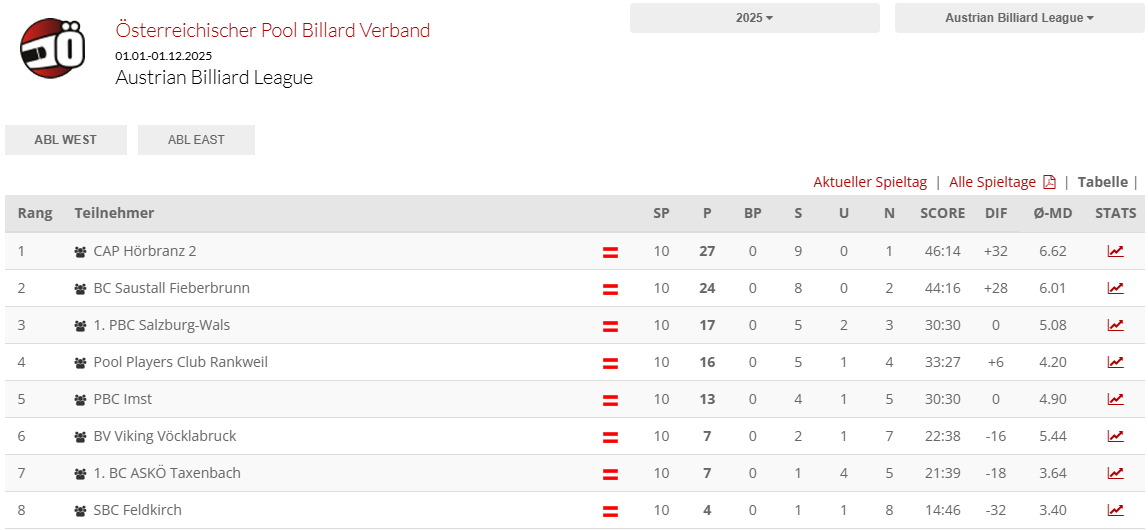Image resolution: width=1148 pixels, height=530 pixels.
Task: Expand the Austrian Billiard League dropdown
Action: pos(1019,18)
